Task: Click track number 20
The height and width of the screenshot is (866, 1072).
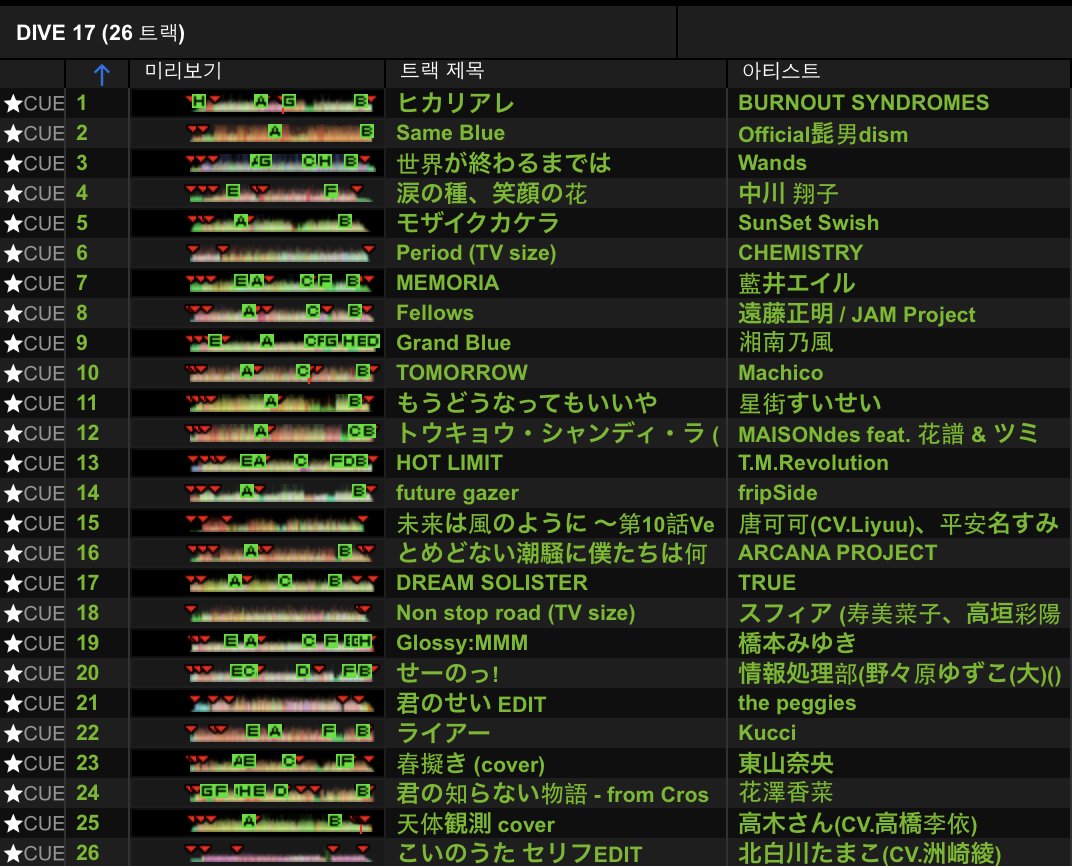Action: pyautogui.click(x=88, y=673)
